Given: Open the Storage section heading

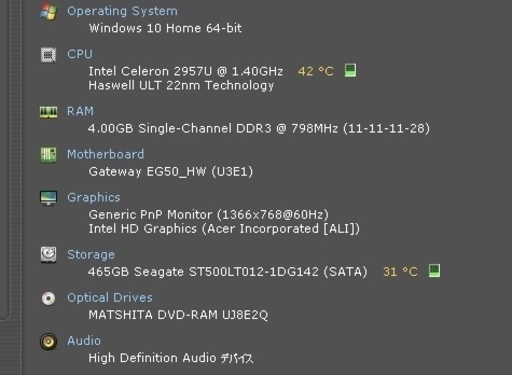Looking at the screenshot, I should (91, 255).
